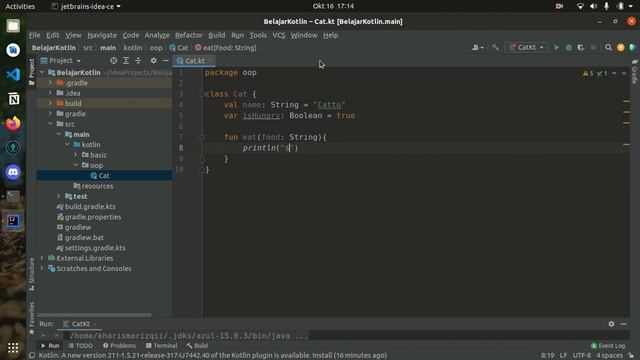Select build.gradle.kts file

(90, 207)
